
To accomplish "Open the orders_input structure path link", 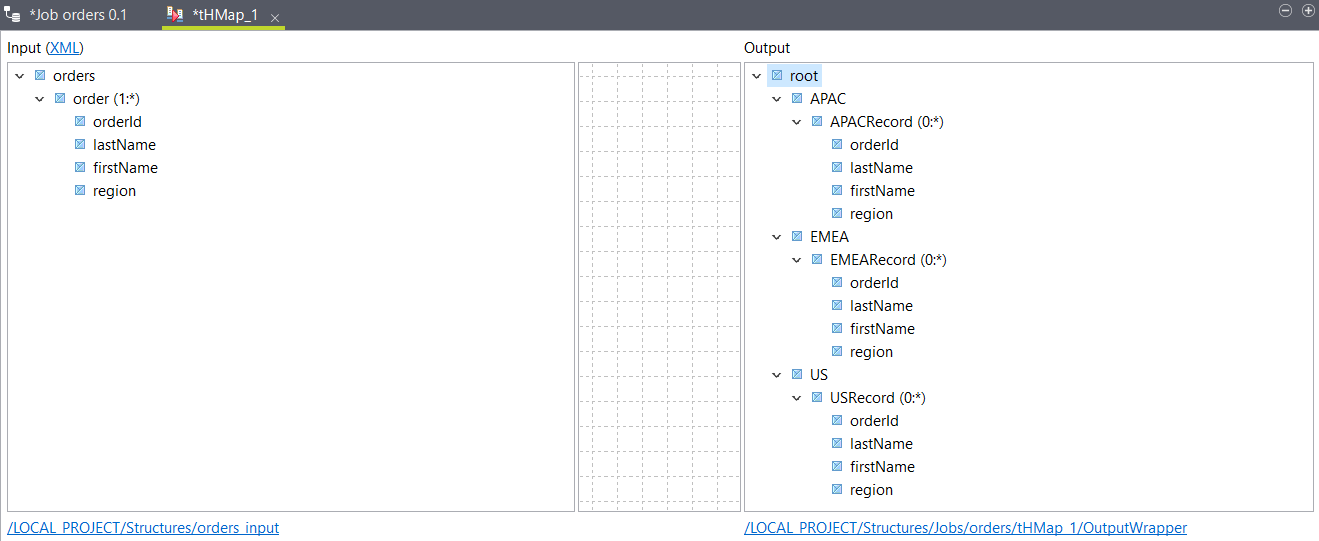I will coord(143,528).
